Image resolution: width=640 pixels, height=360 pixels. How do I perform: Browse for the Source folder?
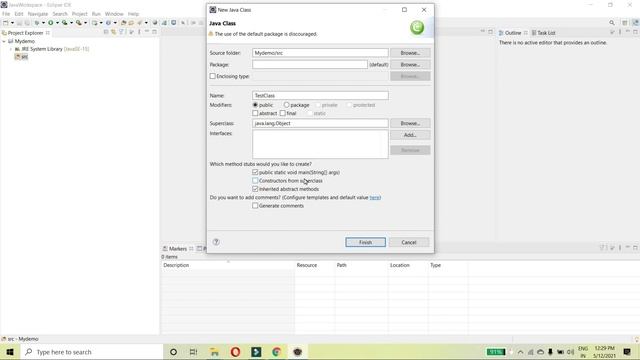[x=410, y=53]
